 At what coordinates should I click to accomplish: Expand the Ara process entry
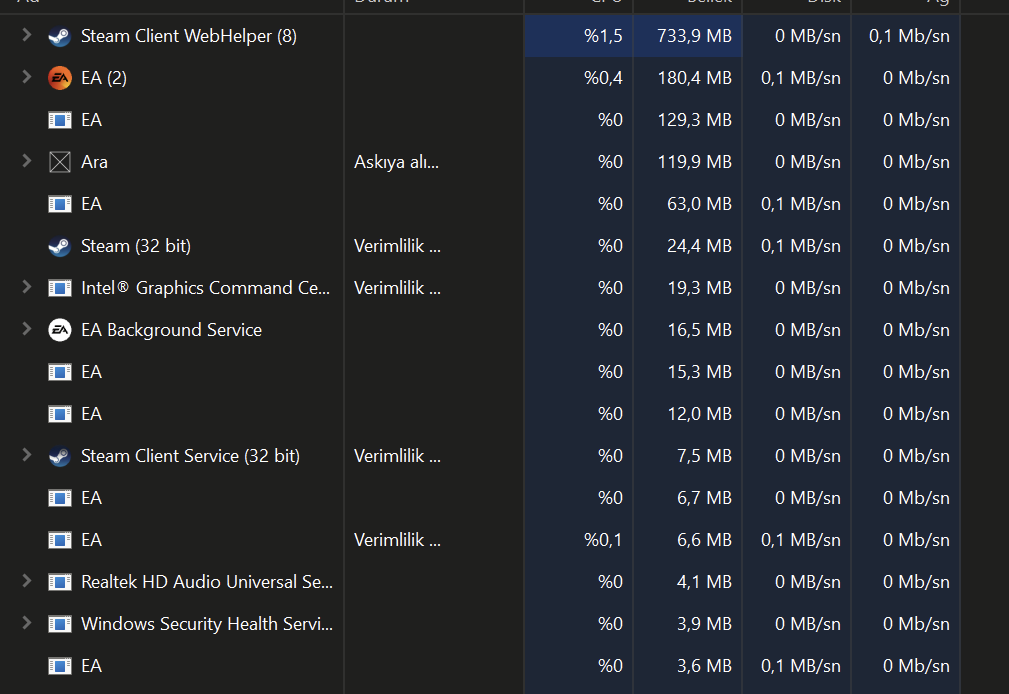click(27, 161)
